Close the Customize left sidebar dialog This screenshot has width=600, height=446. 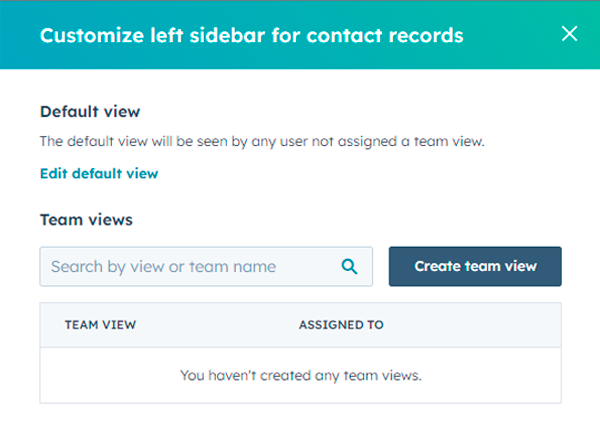pos(569,34)
